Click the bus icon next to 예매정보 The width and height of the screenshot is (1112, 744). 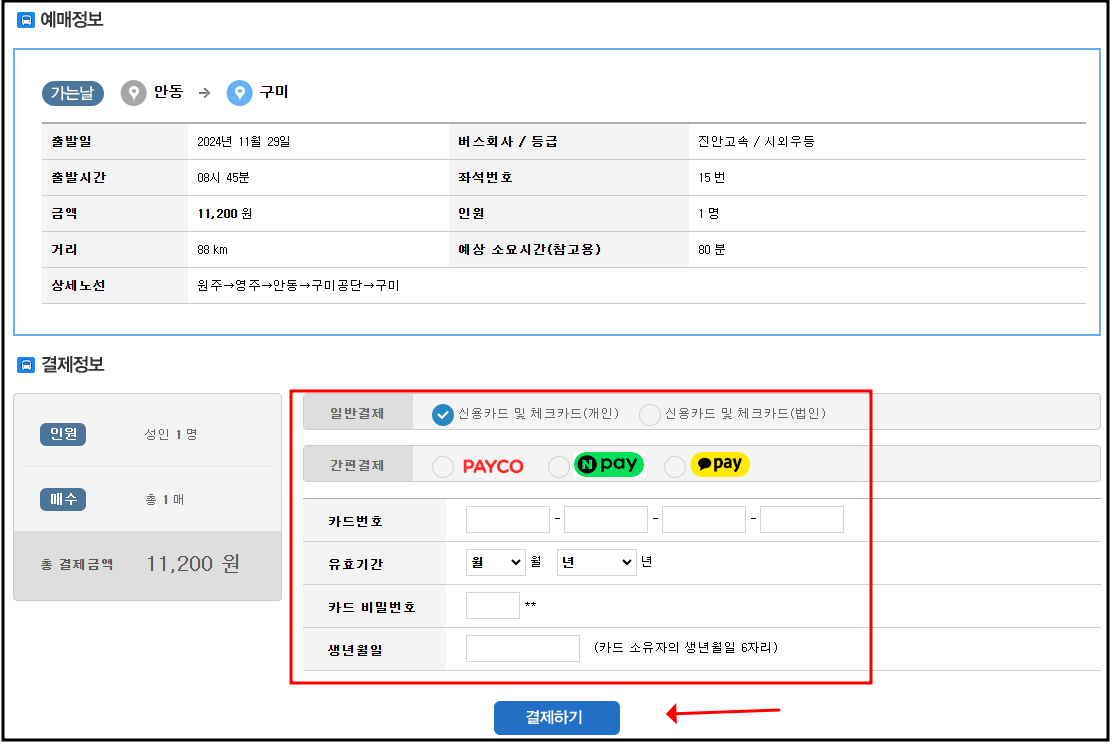(x=26, y=19)
